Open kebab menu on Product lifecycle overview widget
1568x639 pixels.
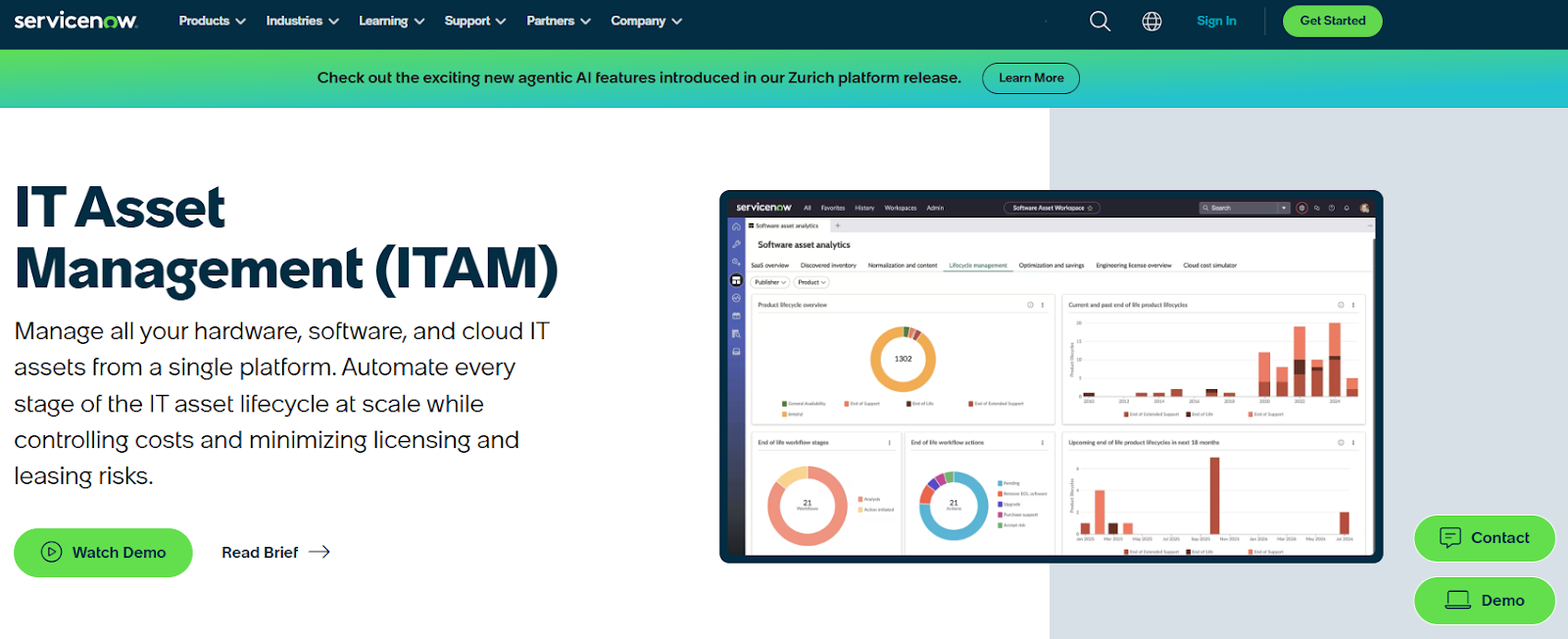pyautogui.click(x=1043, y=305)
